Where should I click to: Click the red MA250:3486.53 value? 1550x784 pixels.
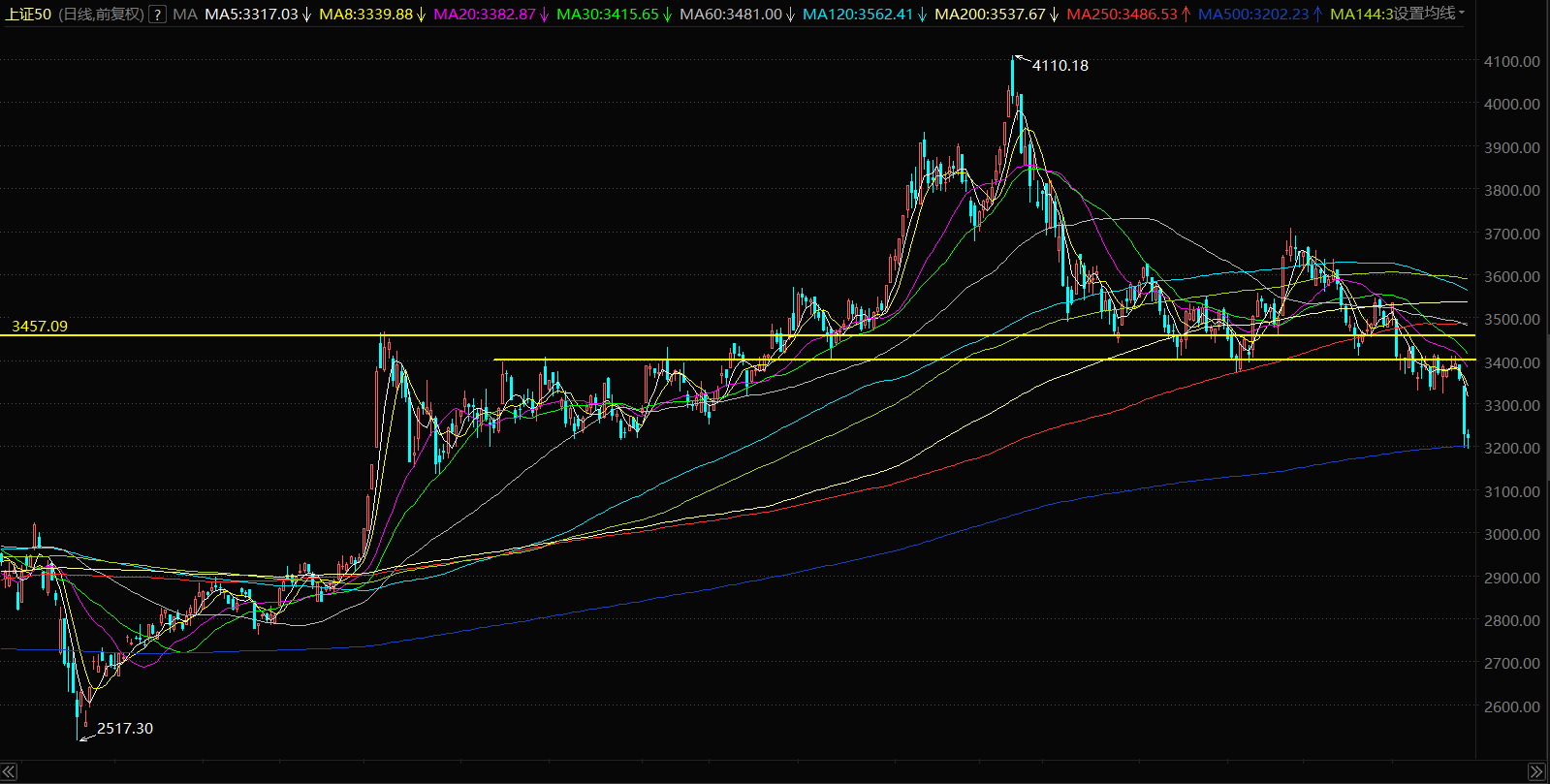1122,15
